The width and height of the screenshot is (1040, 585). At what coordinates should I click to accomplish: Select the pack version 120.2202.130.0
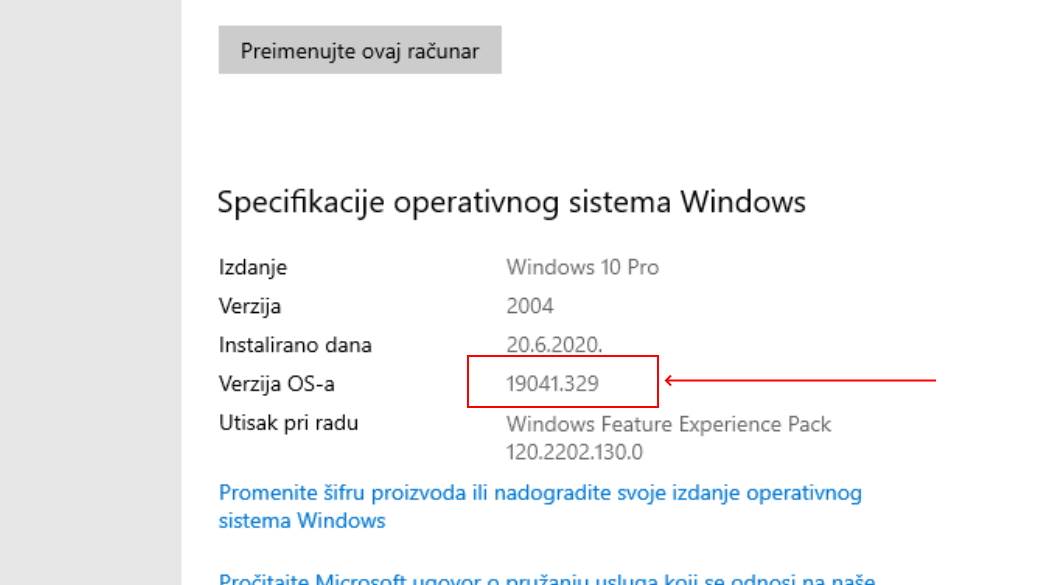(574, 452)
